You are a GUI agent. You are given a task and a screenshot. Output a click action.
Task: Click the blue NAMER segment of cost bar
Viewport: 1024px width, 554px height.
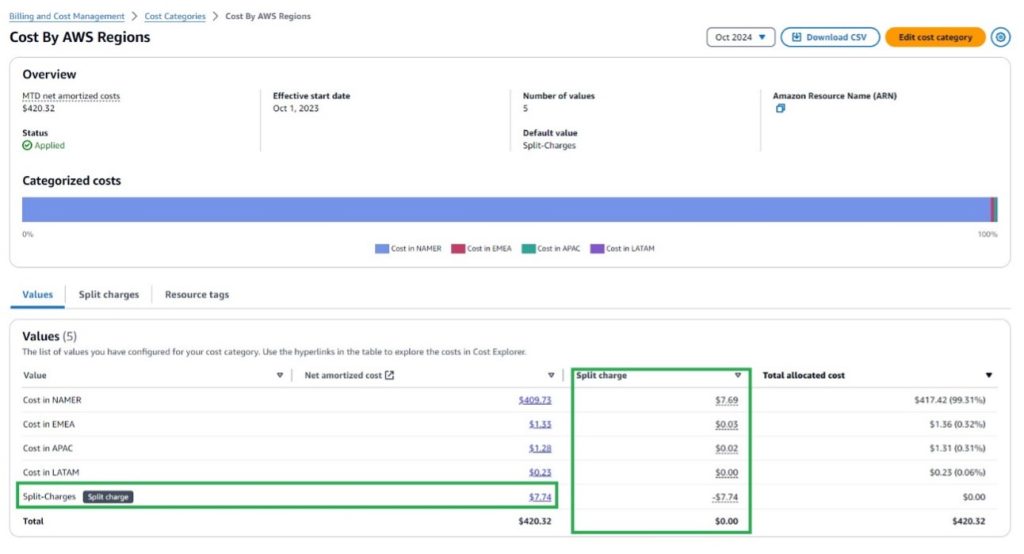(506, 210)
